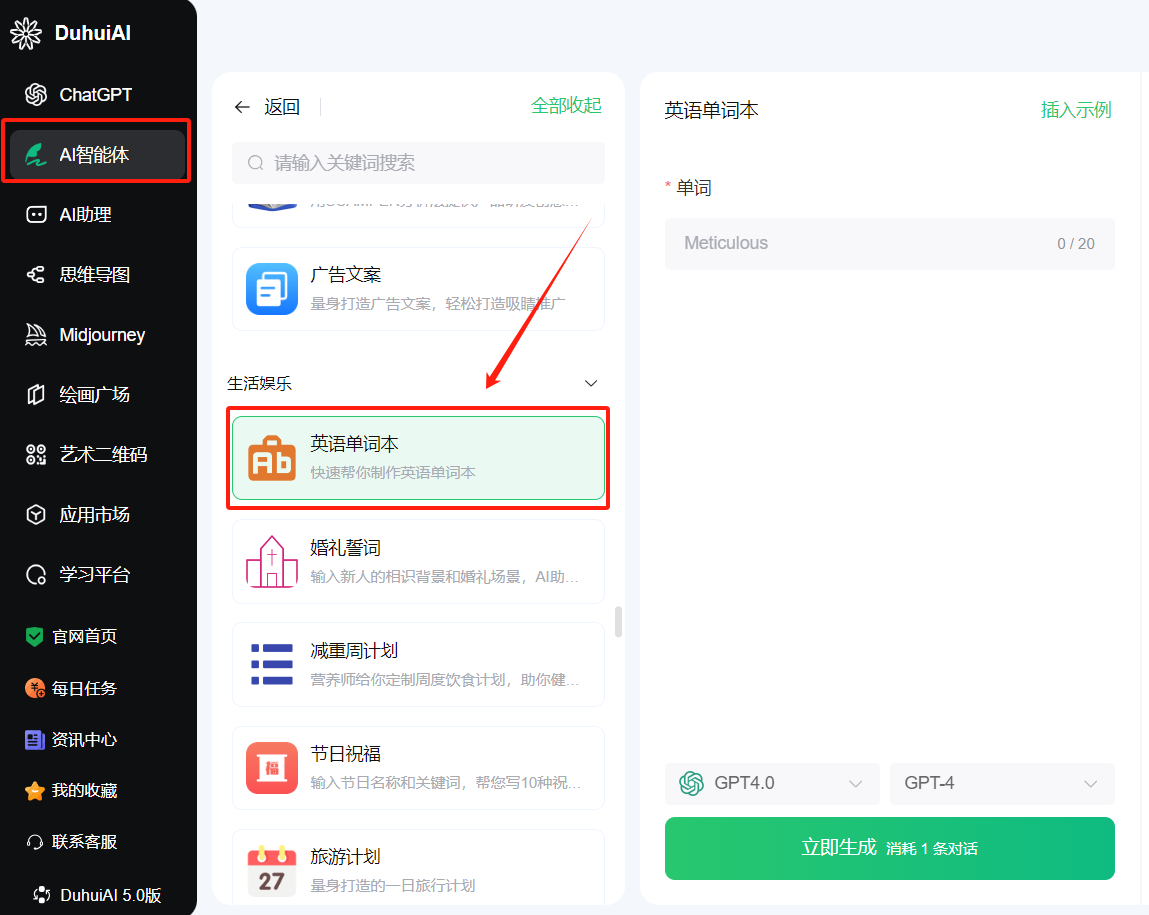Click the 官网首页 link text
Screen dimensions: 1149x915
tap(84, 637)
